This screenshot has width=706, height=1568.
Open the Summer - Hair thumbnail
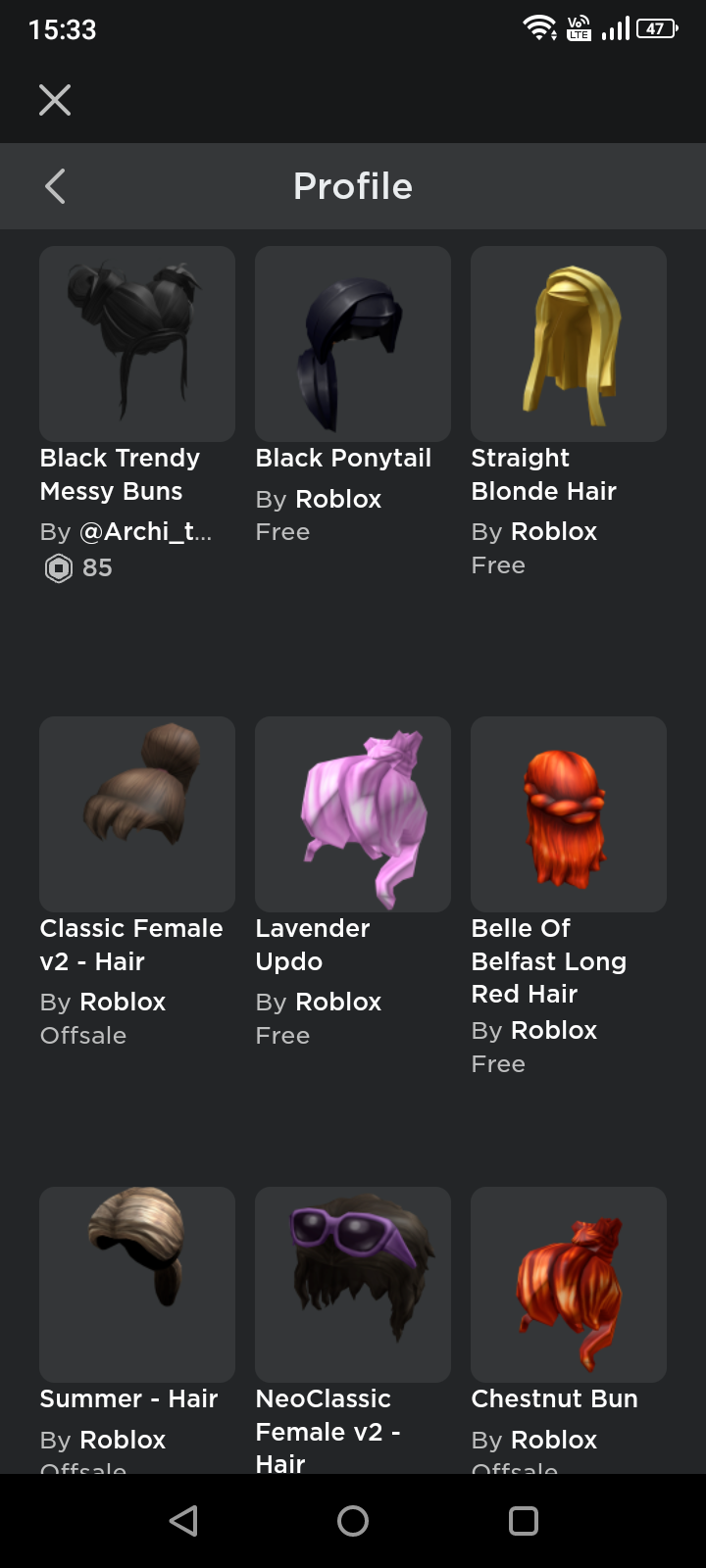tap(137, 1285)
